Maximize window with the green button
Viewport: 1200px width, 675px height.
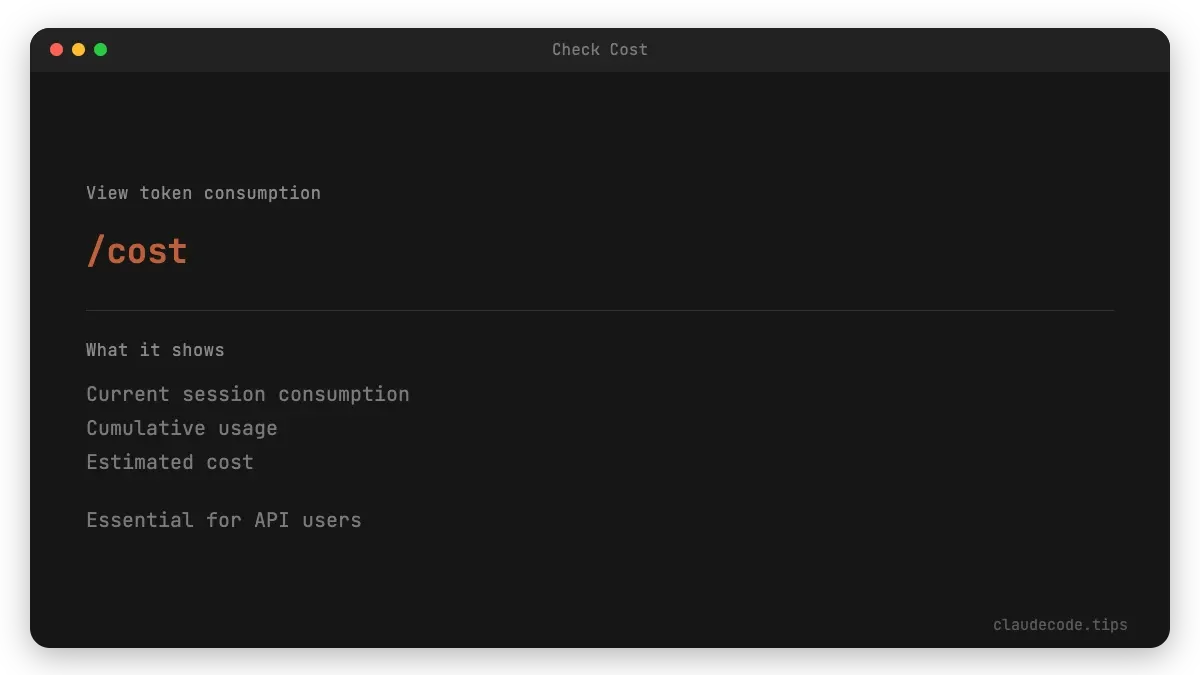pos(100,49)
